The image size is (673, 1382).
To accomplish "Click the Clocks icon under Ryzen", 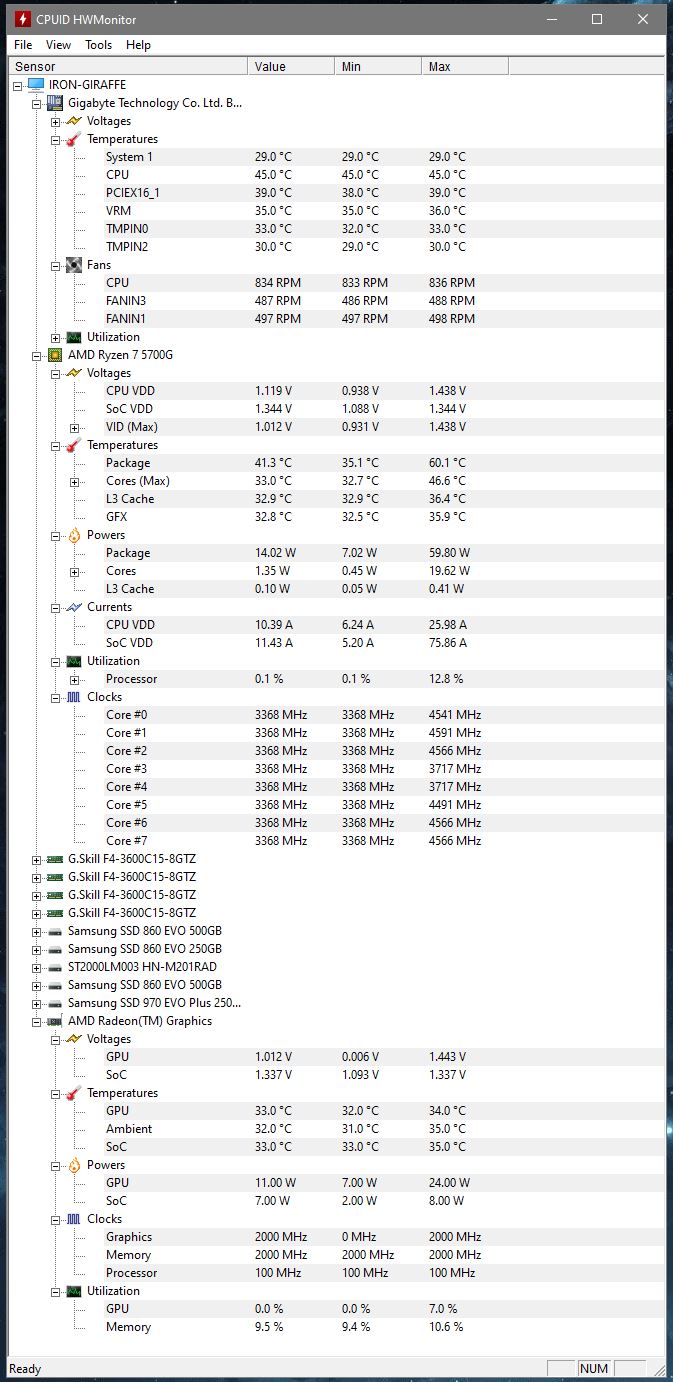I will click(74, 697).
